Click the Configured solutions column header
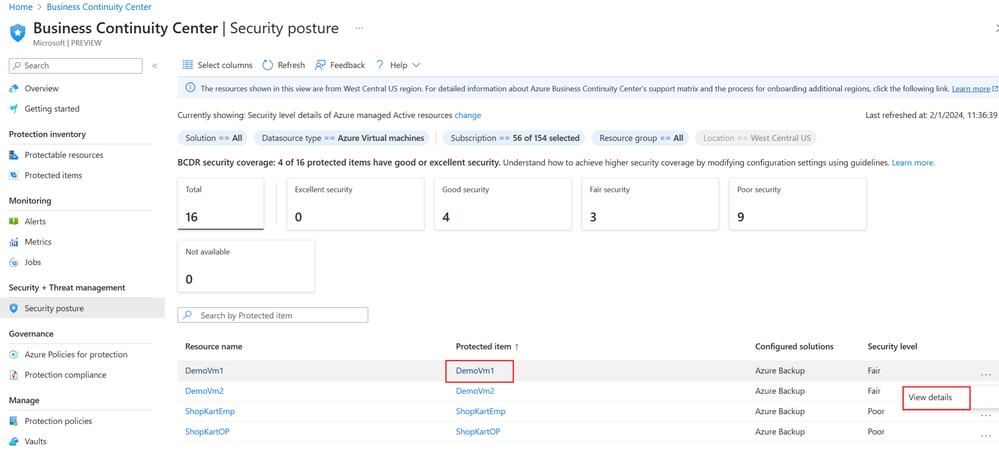The image size is (999, 465). (x=794, y=347)
